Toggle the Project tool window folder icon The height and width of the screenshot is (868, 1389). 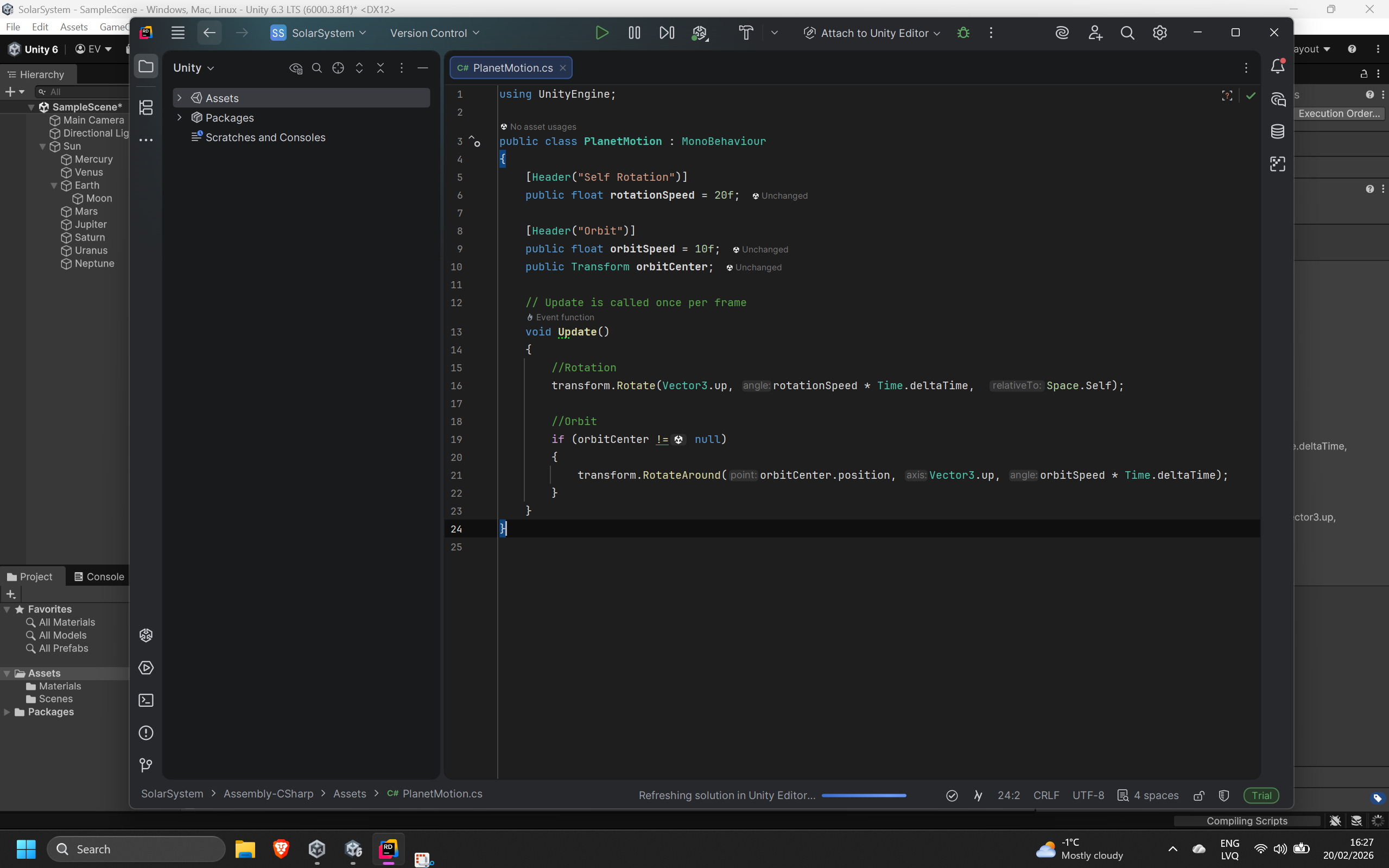tap(146, 67)
